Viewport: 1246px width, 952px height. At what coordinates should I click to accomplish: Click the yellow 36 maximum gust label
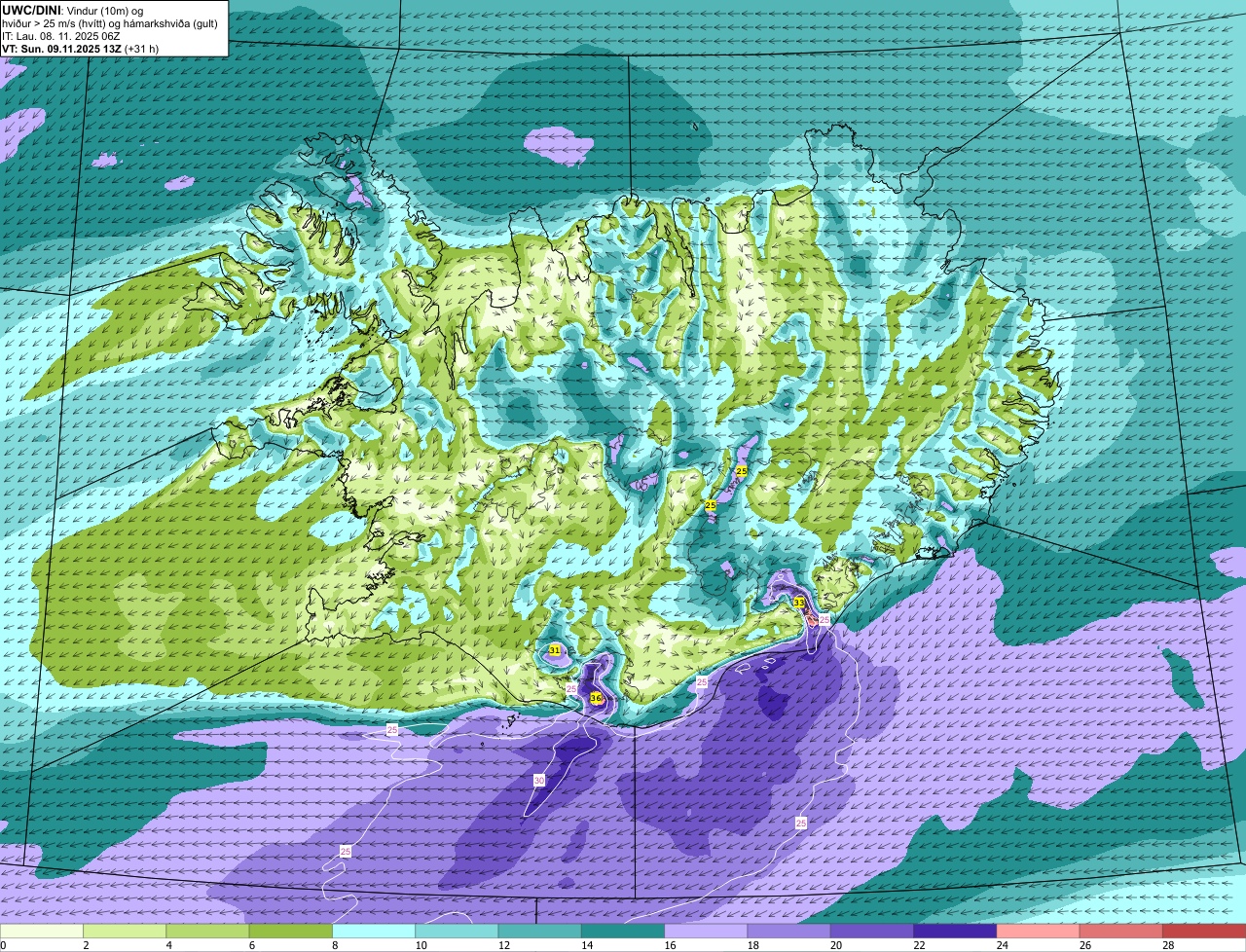pos(596,698)
